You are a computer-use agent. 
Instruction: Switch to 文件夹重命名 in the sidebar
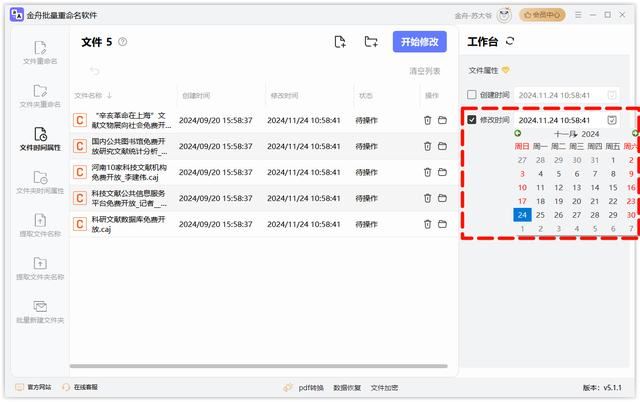[x=40, y=96]
